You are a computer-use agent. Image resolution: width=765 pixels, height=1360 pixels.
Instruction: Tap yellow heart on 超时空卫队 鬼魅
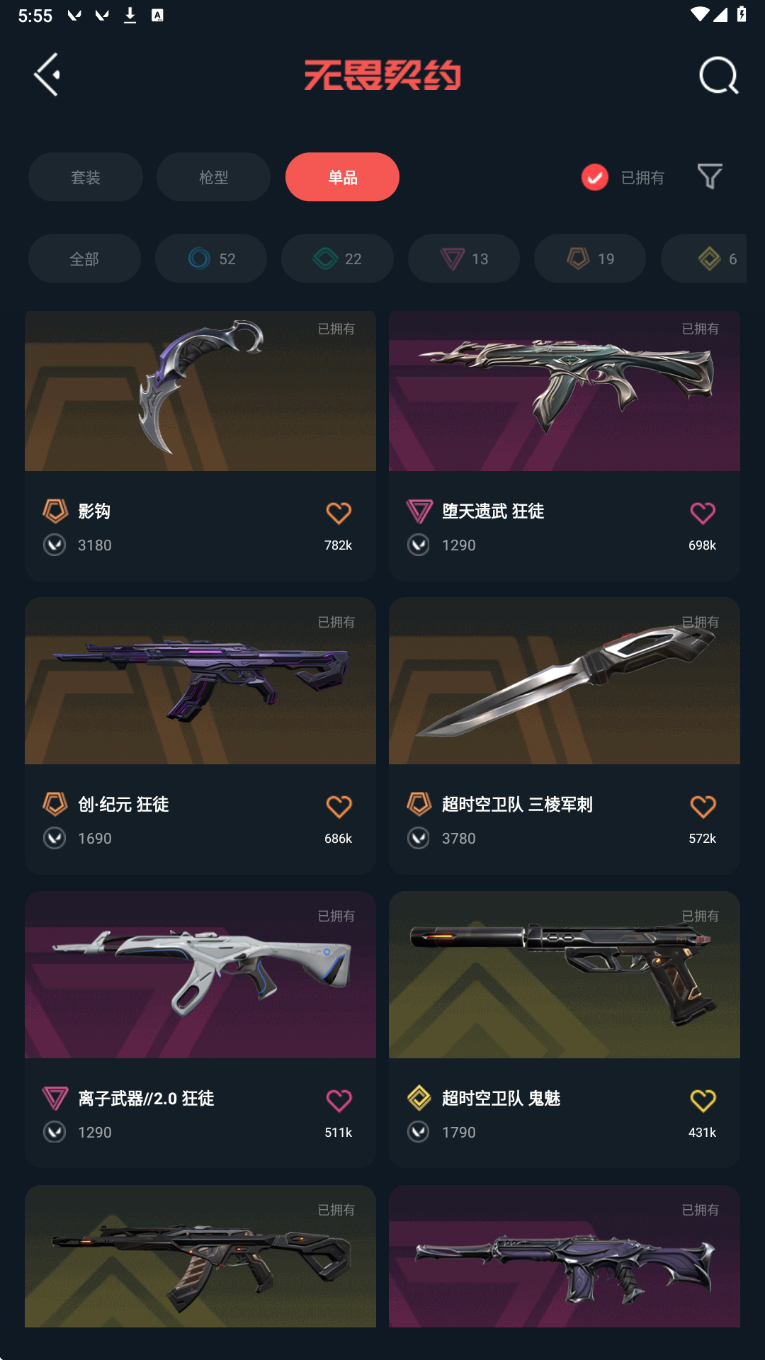tap(703, 1100)
